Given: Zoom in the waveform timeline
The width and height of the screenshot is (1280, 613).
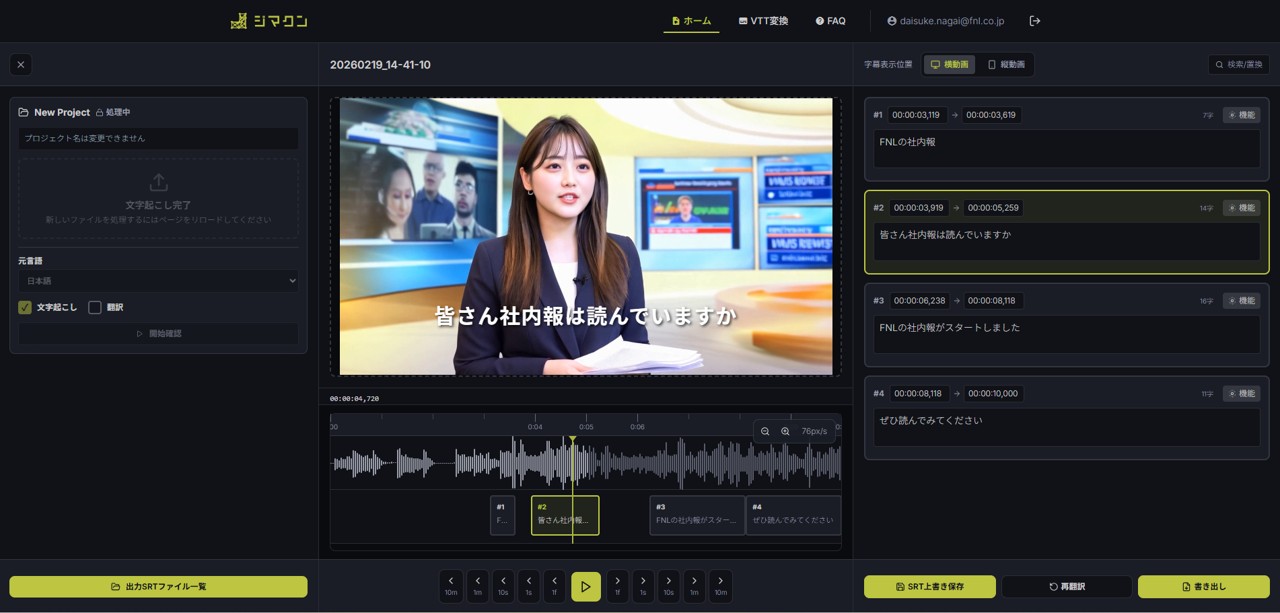Looking at the screenshot, I should 785,432.
